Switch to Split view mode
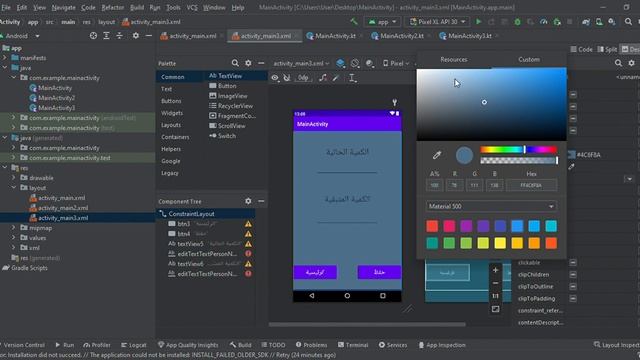This screenshot has height=360, width=640. coord(607,49)
